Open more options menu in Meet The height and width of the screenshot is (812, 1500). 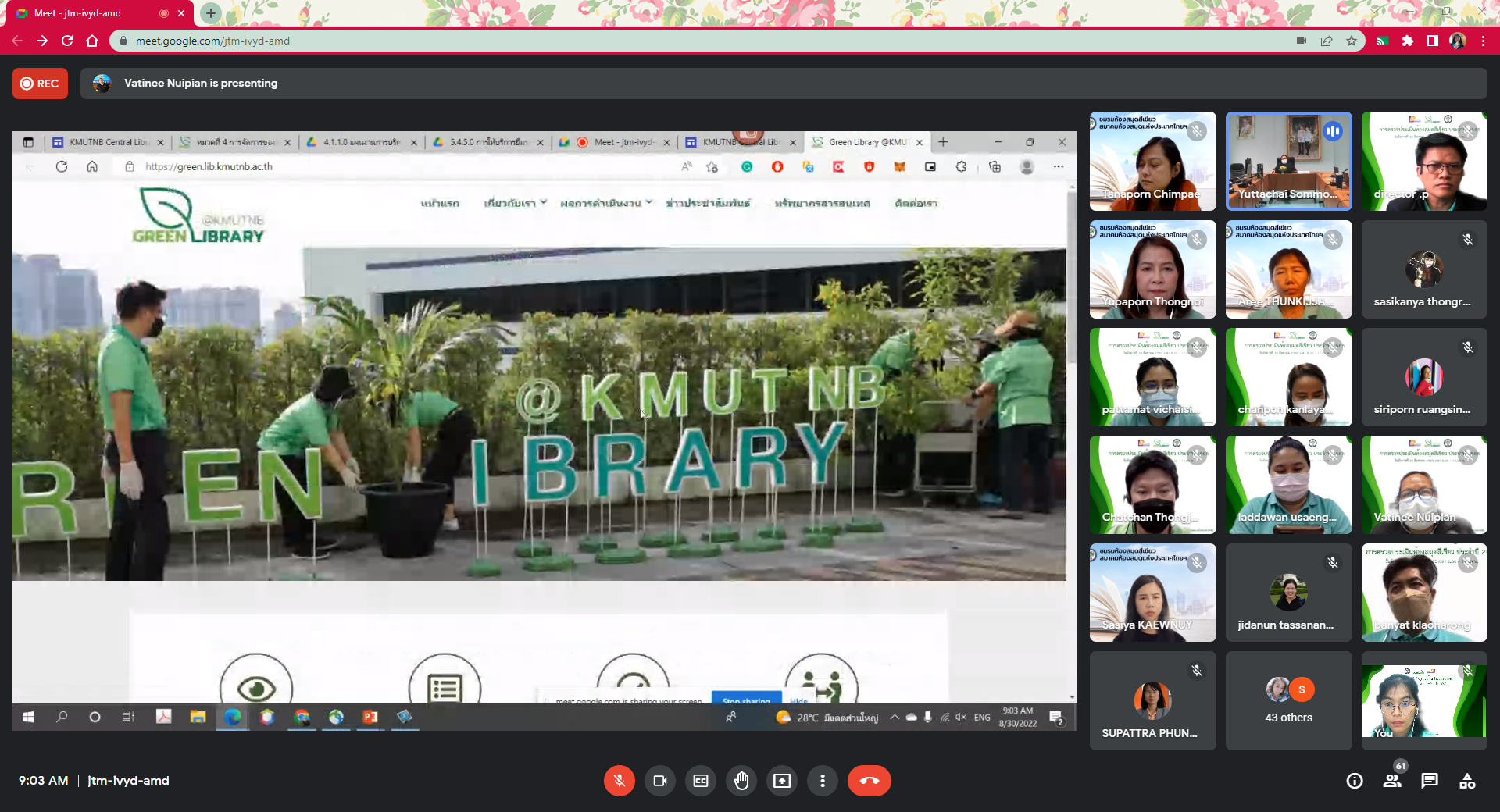click(823, 781)
